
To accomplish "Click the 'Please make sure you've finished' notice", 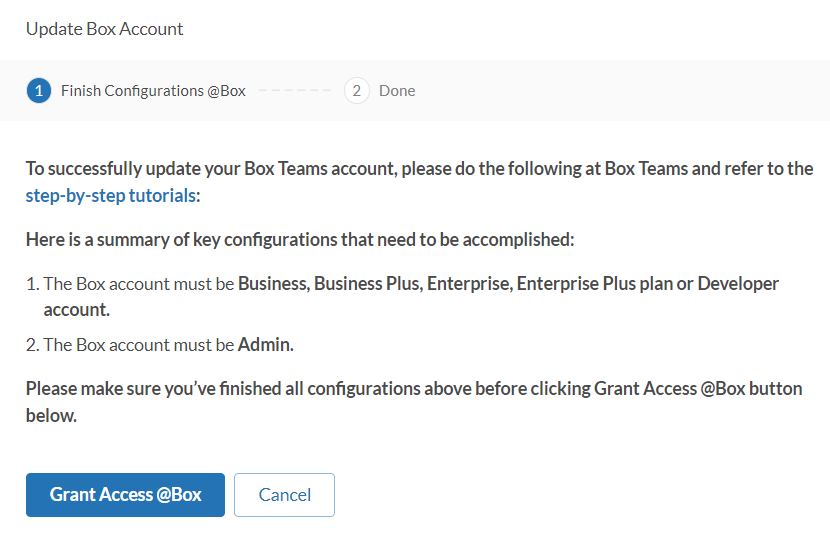I will click(x=414, y=402).
